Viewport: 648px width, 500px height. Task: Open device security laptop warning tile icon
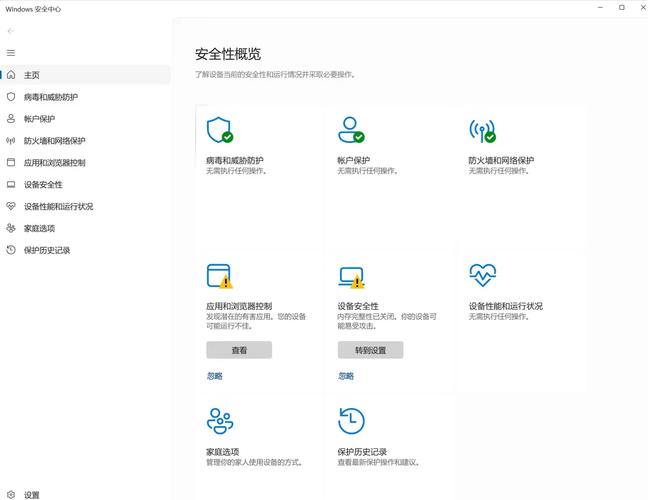(351, 277)
